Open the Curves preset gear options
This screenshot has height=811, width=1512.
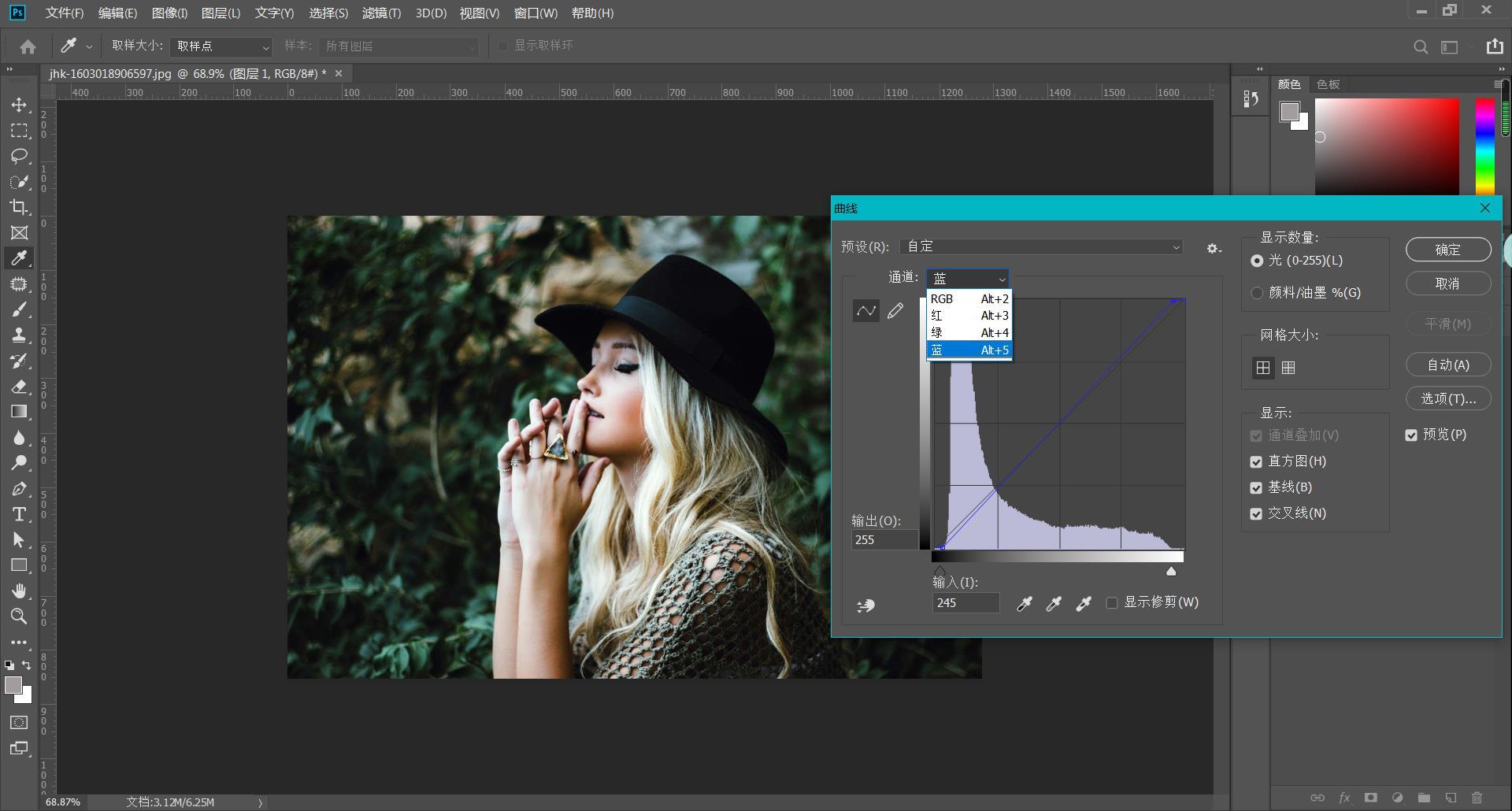coord(1214,248)
